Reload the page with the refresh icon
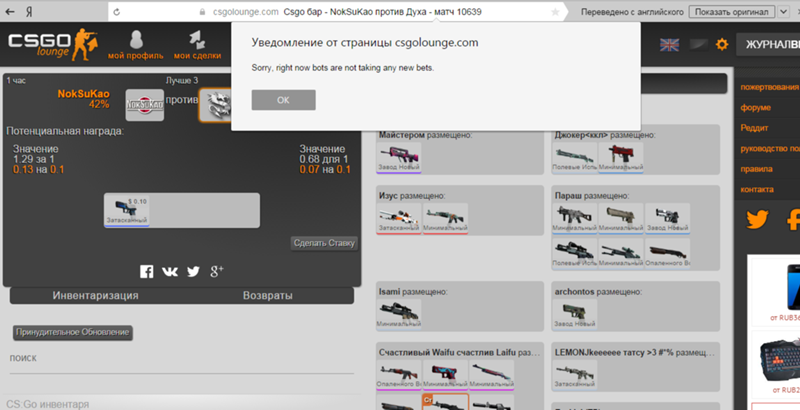This screenshot has width=800, height=410. (x=117, y=12)
